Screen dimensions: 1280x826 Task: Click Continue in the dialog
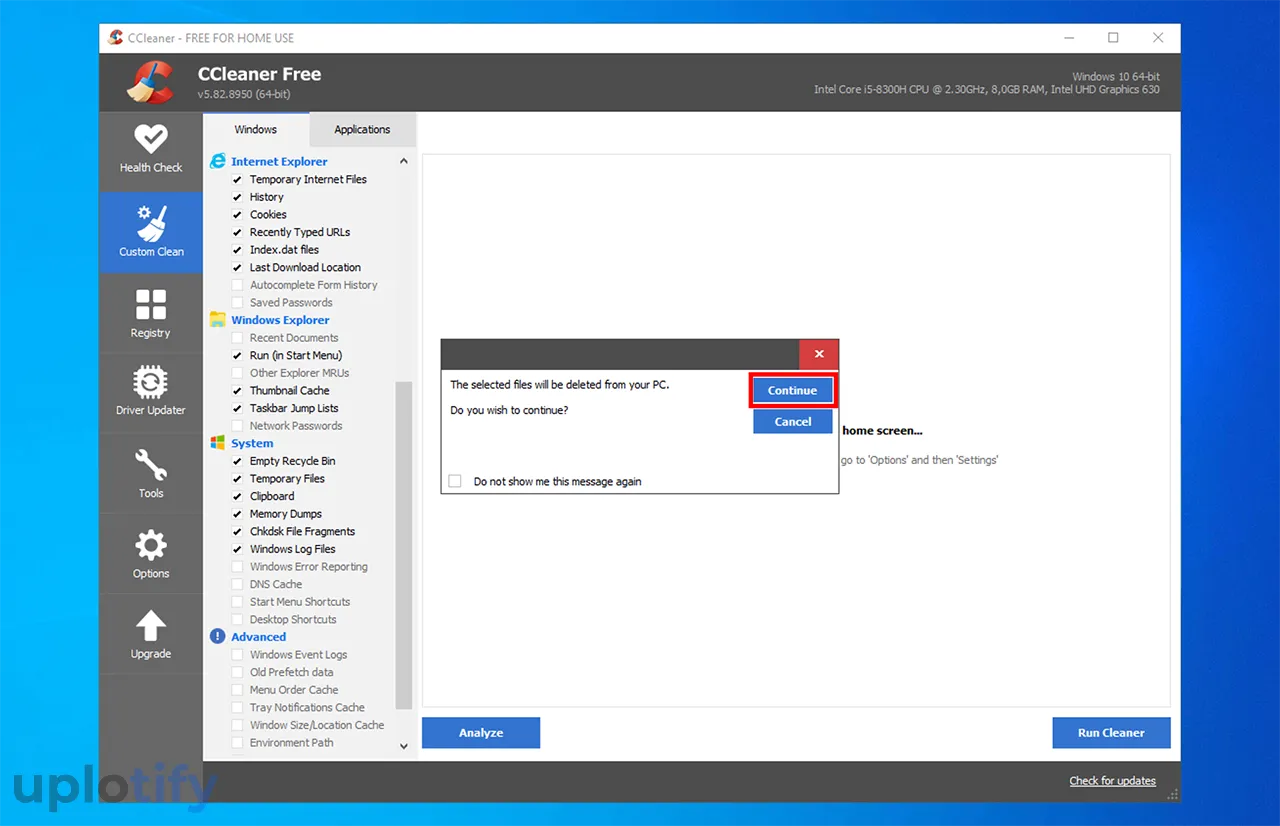click(793, 390)
